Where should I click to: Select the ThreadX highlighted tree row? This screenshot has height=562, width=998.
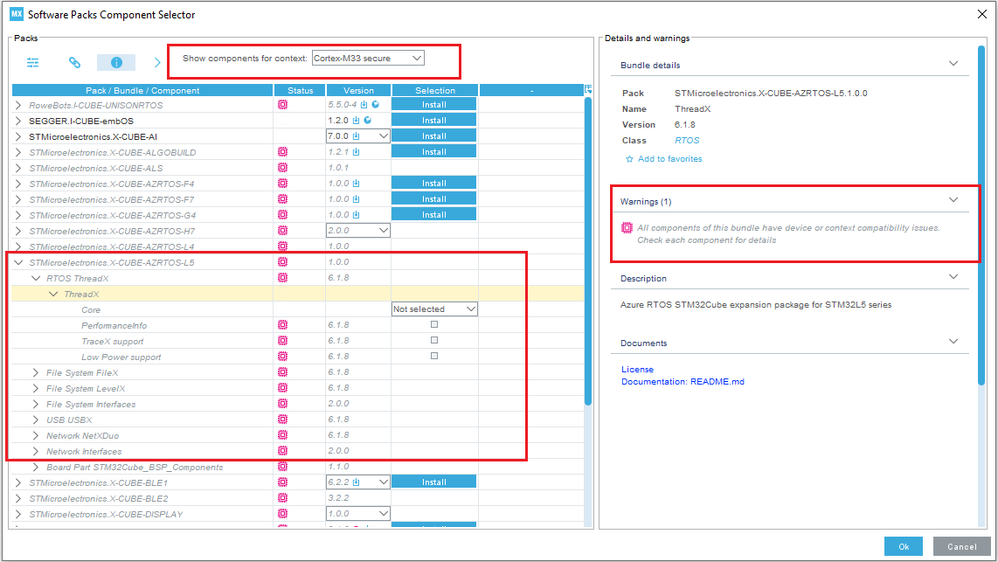pyautogui.click(x=298, y=294)
